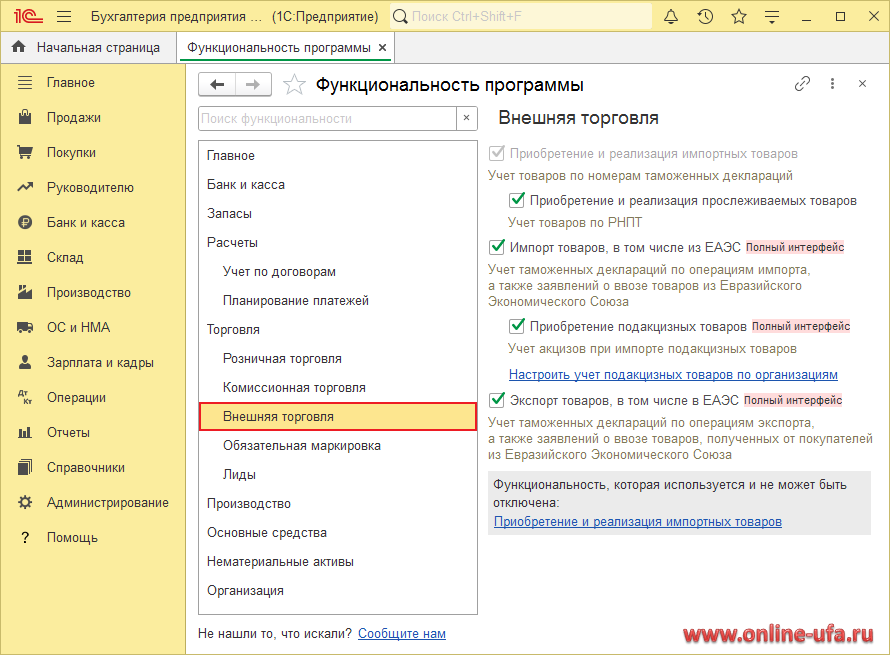Open the three-dots more options menu
Viewport: 890px width, 655px height.
coord(832,85)
